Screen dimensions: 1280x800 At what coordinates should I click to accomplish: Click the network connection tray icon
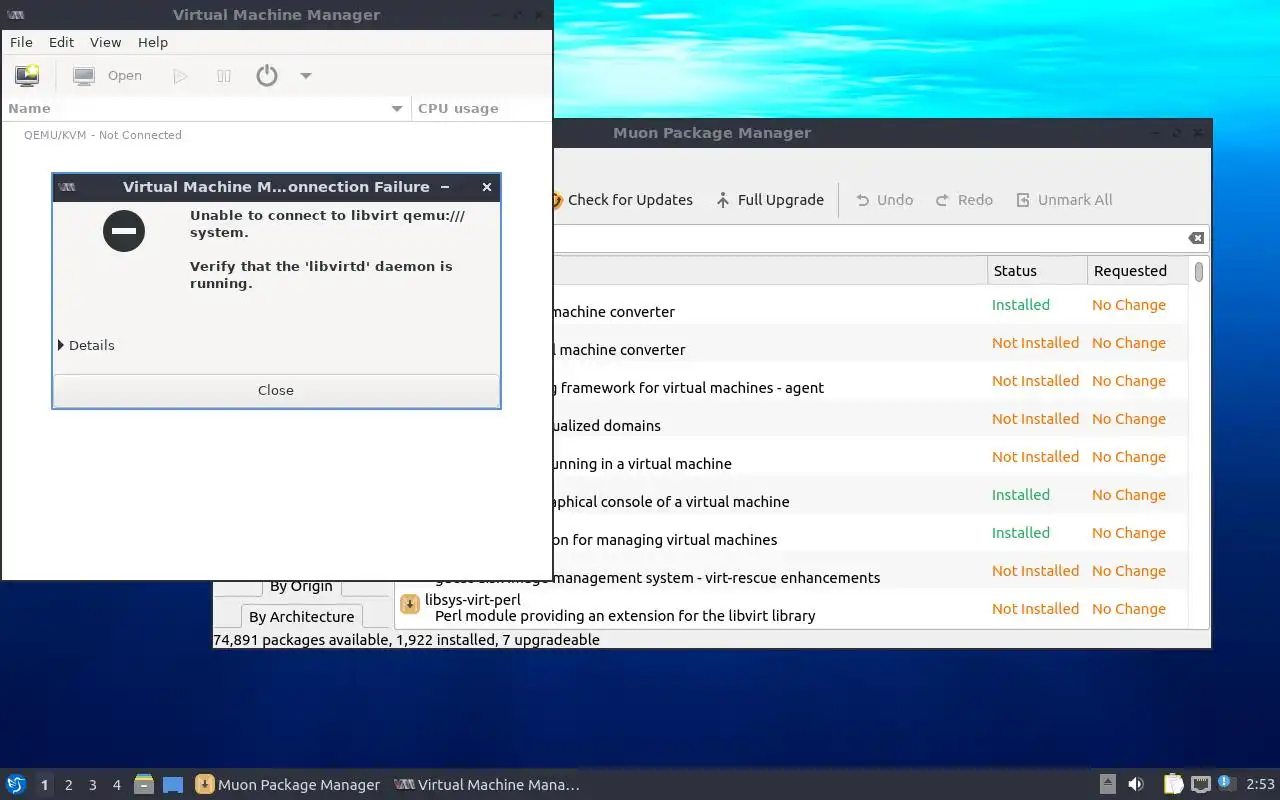[x=1201, y=784]
